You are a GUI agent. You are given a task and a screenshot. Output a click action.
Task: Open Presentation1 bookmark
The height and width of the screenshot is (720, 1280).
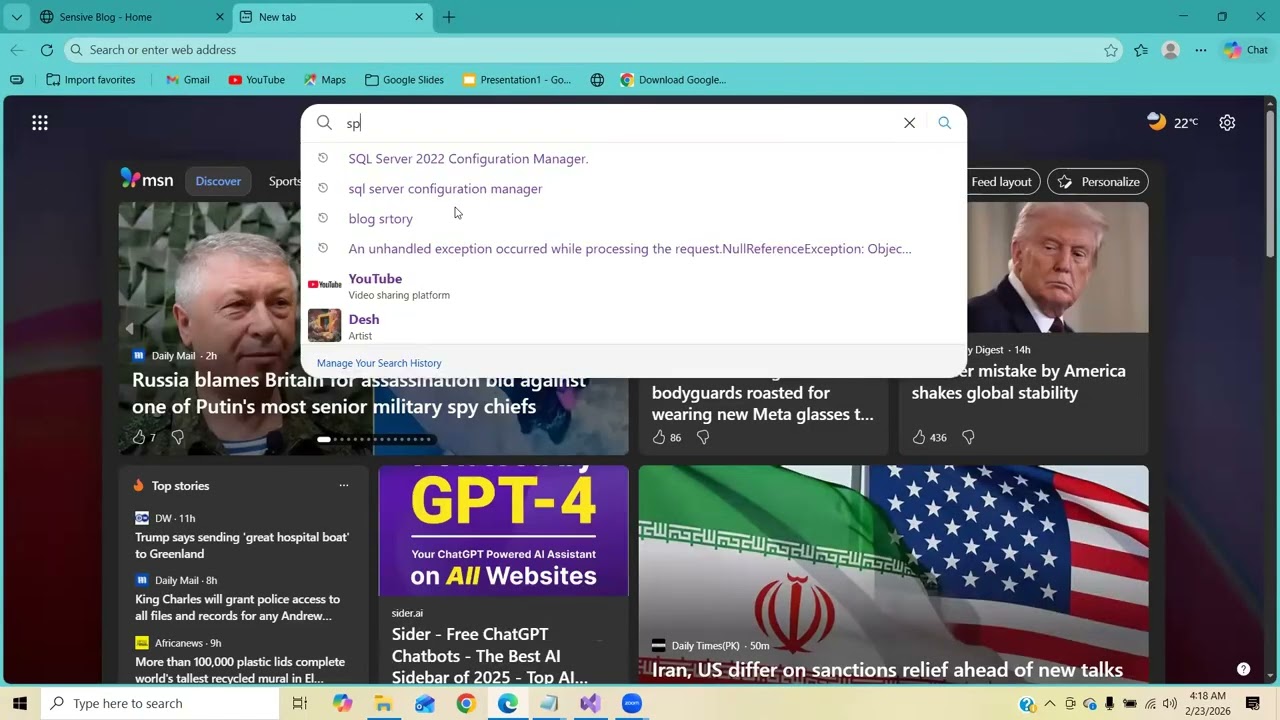tap(517, 80)
